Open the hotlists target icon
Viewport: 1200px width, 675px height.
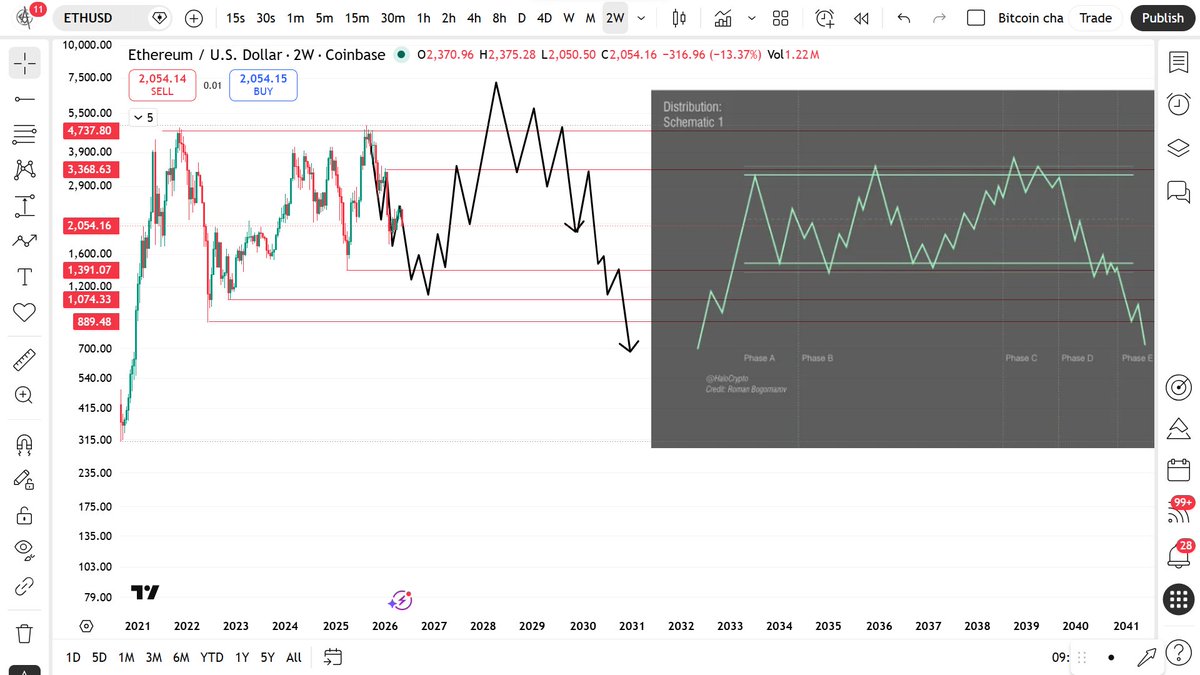1179,386
